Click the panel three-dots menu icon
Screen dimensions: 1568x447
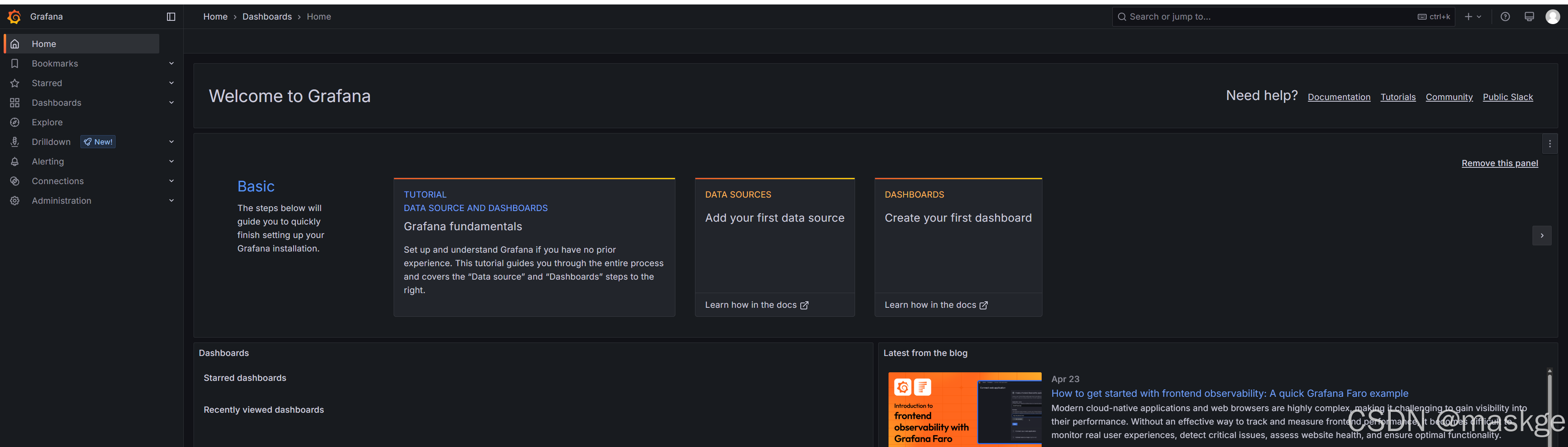[1549, 144]
